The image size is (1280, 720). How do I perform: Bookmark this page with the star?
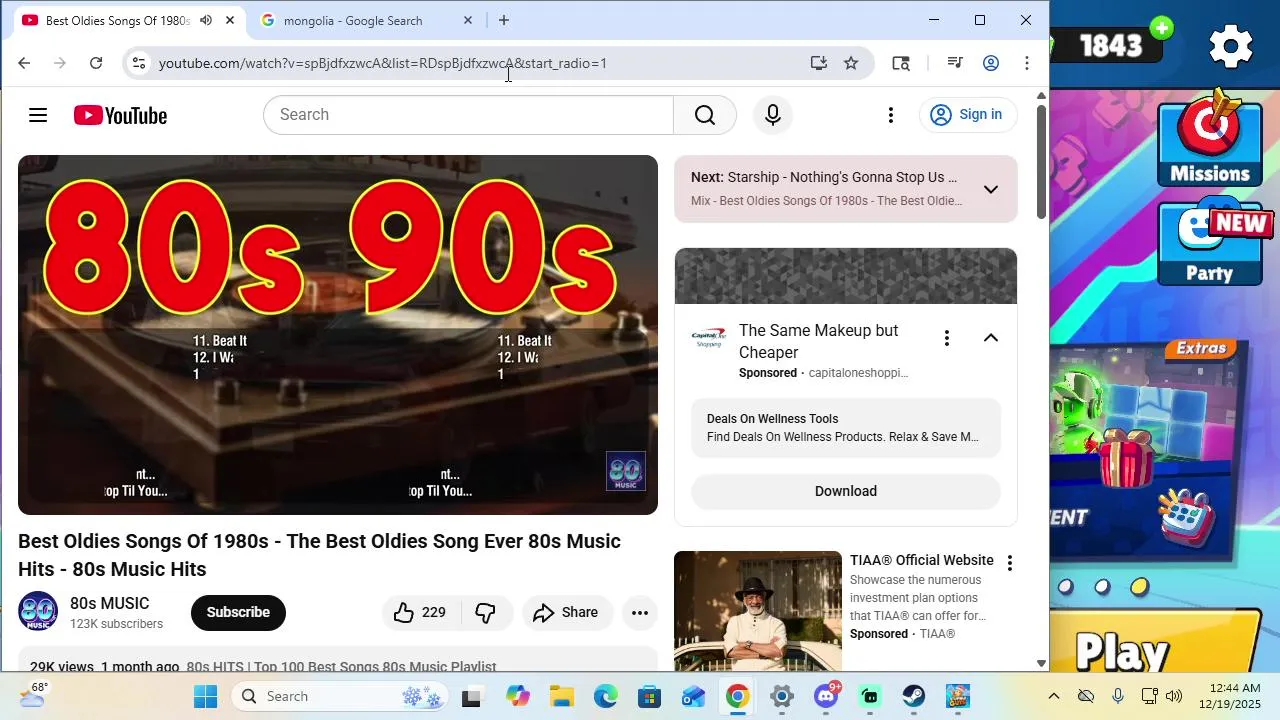click(x=851, y=63)
